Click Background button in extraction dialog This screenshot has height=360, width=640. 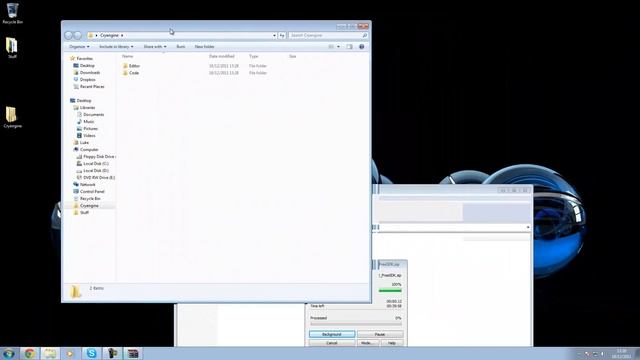(332, 334)
